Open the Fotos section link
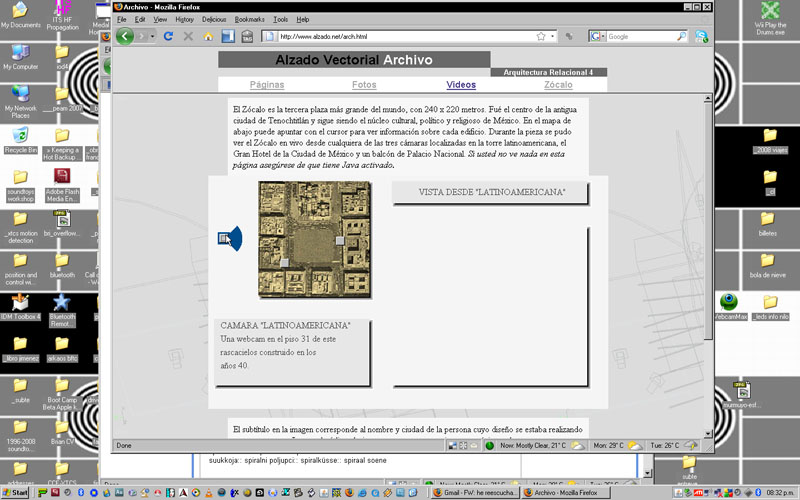 click(364, 85)
